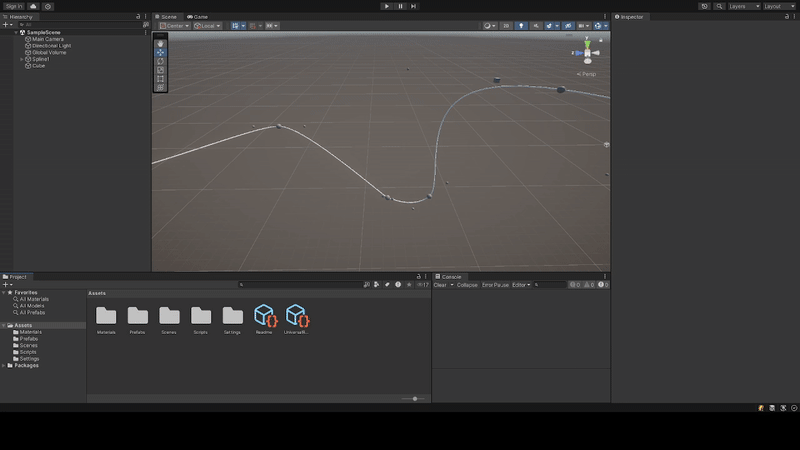The height and width of the screenshot is (450, 800).
Task: Select the Scale tool
Action: [160, 70]
